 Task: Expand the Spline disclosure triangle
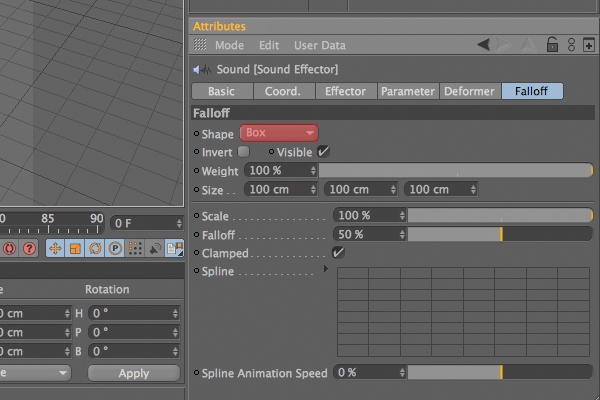pos(326,269)
